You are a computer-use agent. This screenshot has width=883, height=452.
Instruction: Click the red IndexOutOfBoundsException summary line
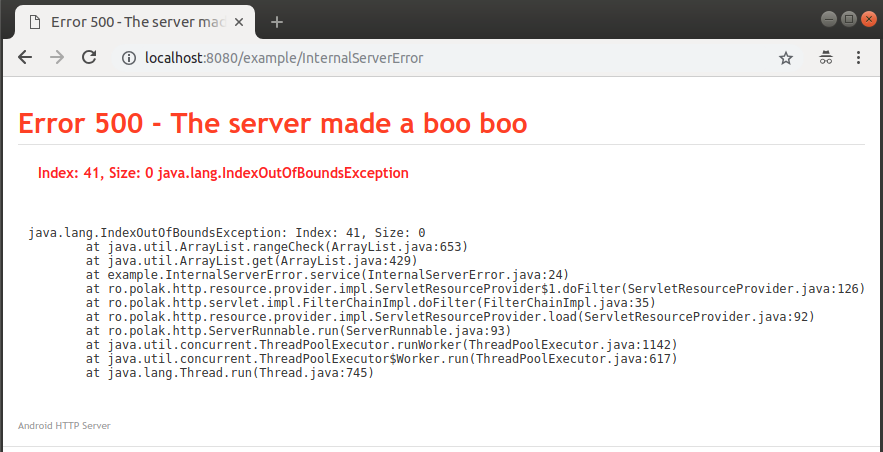pyautogui.click(x=223, y=173)
